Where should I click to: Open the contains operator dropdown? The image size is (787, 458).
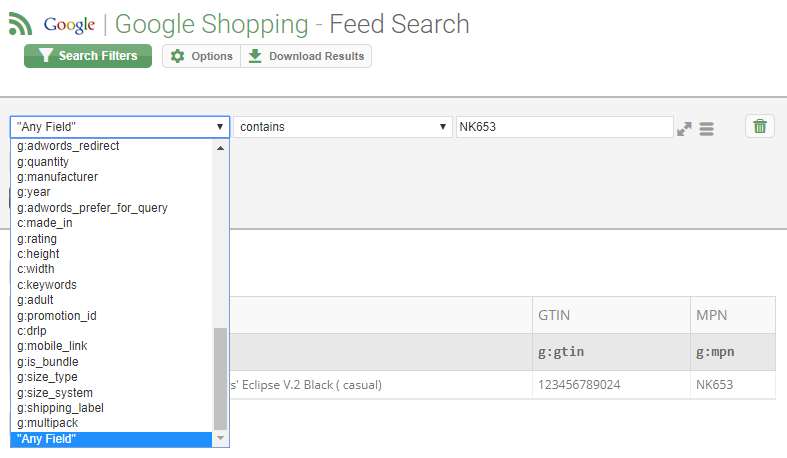pos(343,127)
